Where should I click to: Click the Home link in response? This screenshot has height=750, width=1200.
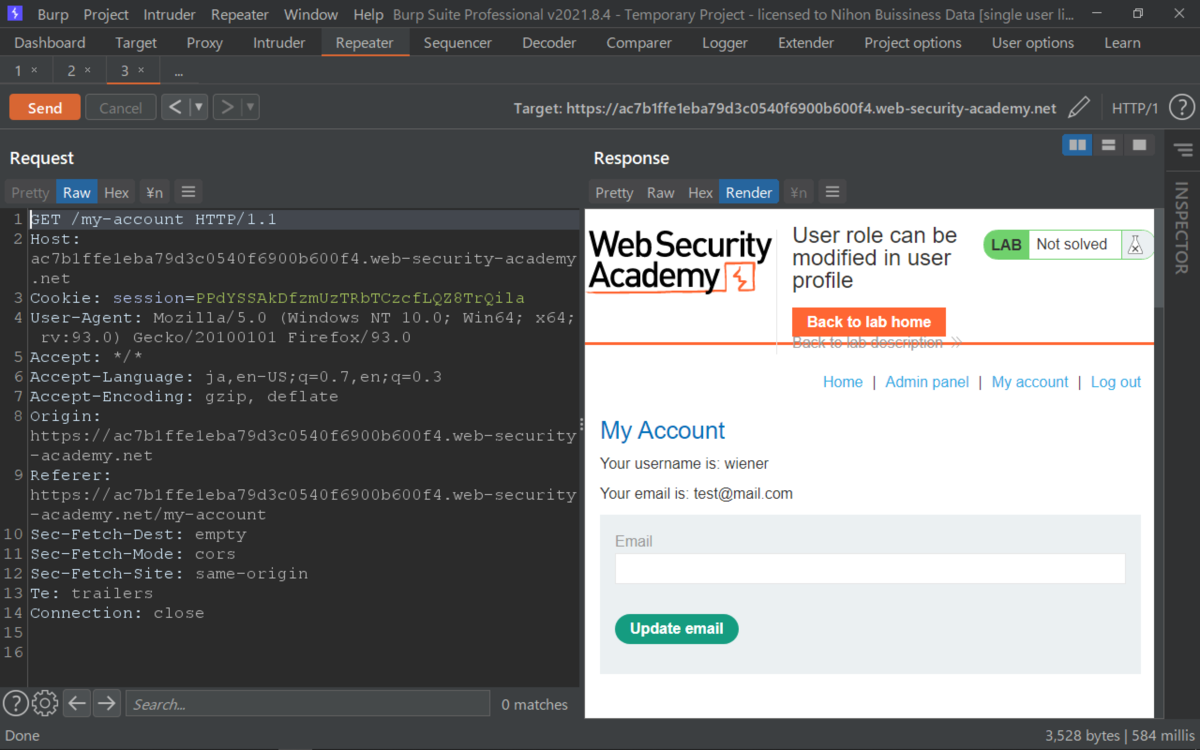point(843,382)
